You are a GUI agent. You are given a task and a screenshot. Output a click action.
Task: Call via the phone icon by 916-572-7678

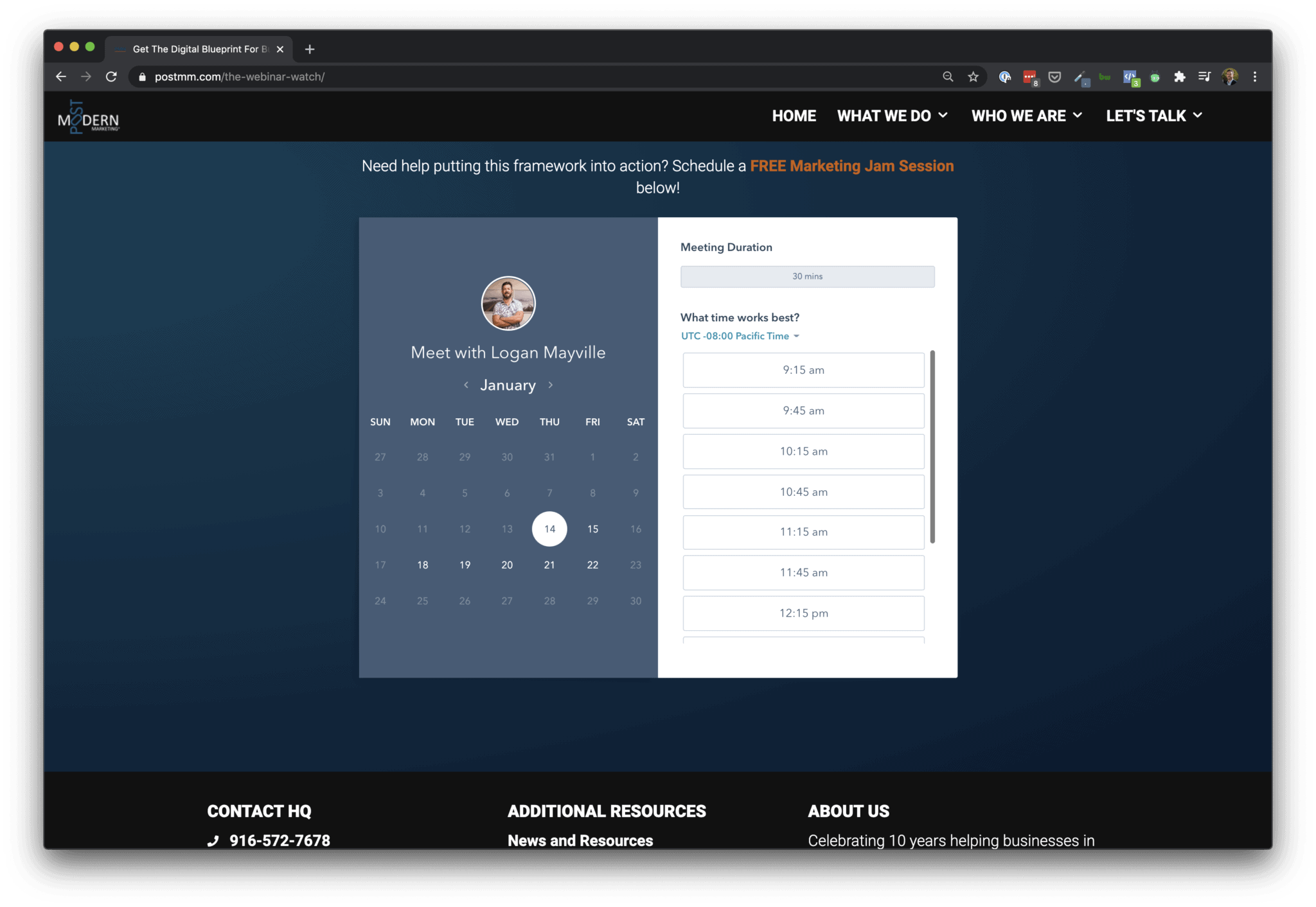(213, 841)
